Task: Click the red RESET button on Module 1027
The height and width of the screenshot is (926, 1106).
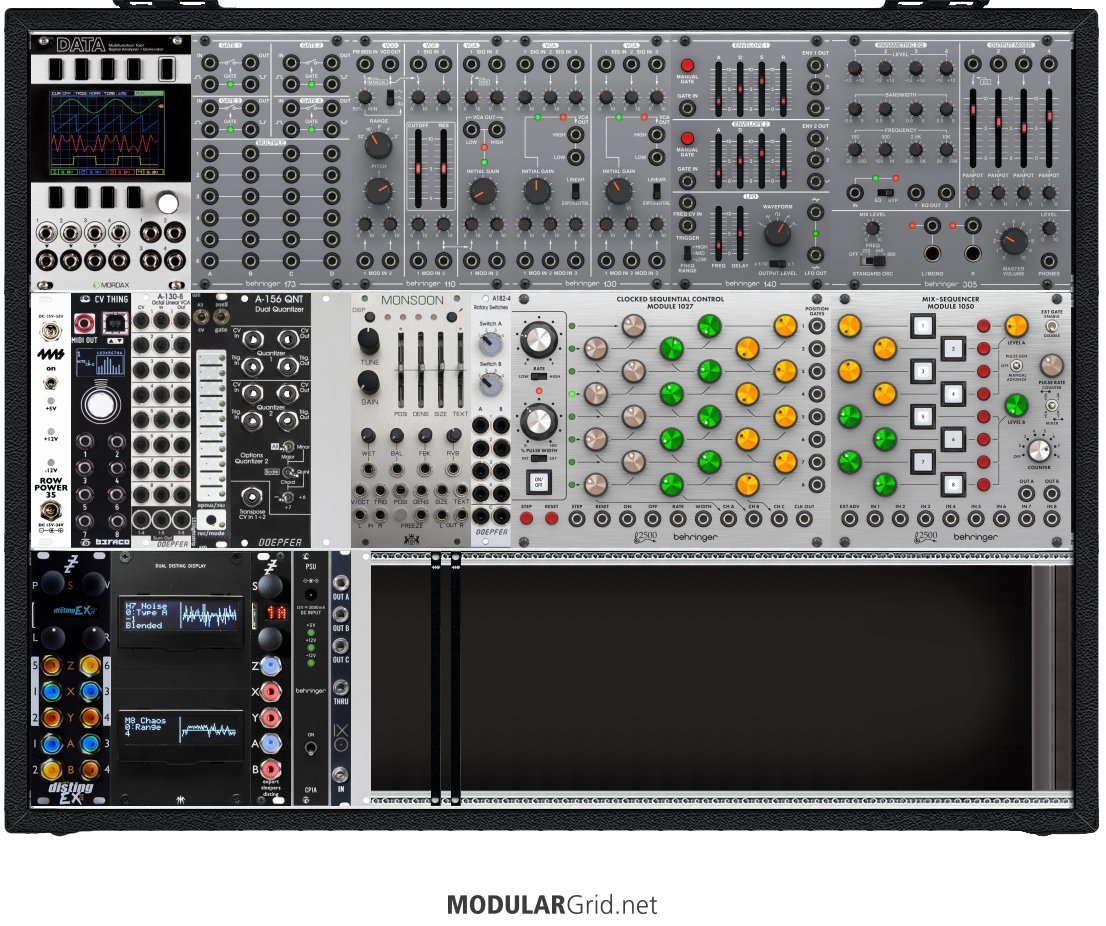Action: point(552,518)
